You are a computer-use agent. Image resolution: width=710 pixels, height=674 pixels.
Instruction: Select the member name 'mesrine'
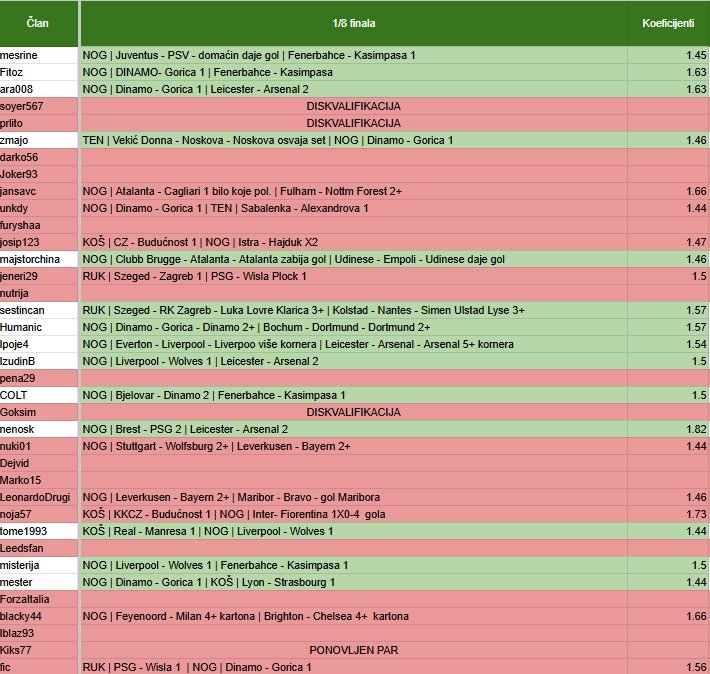coord(19,55)
